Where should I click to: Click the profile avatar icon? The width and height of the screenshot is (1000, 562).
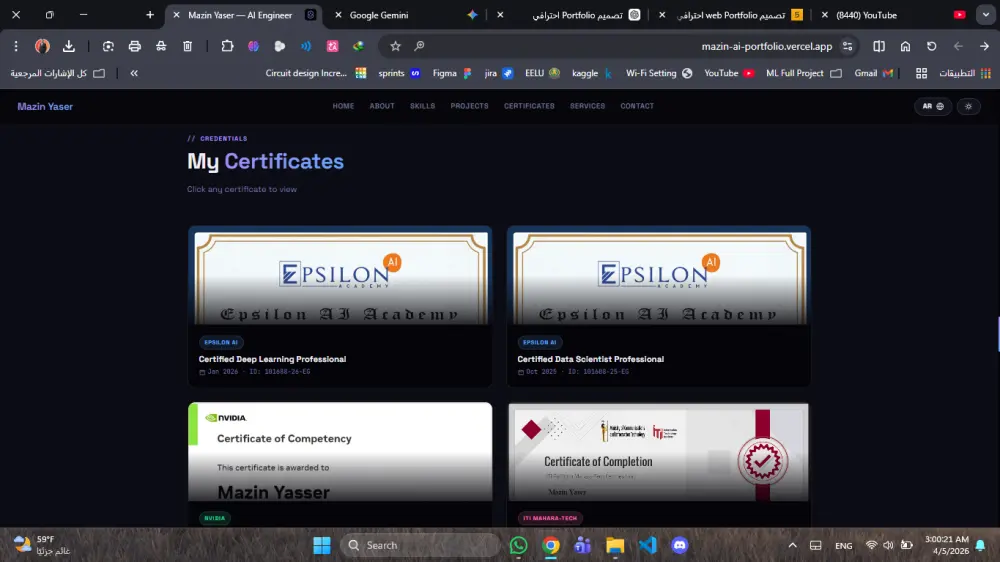(x=42, y=46)
